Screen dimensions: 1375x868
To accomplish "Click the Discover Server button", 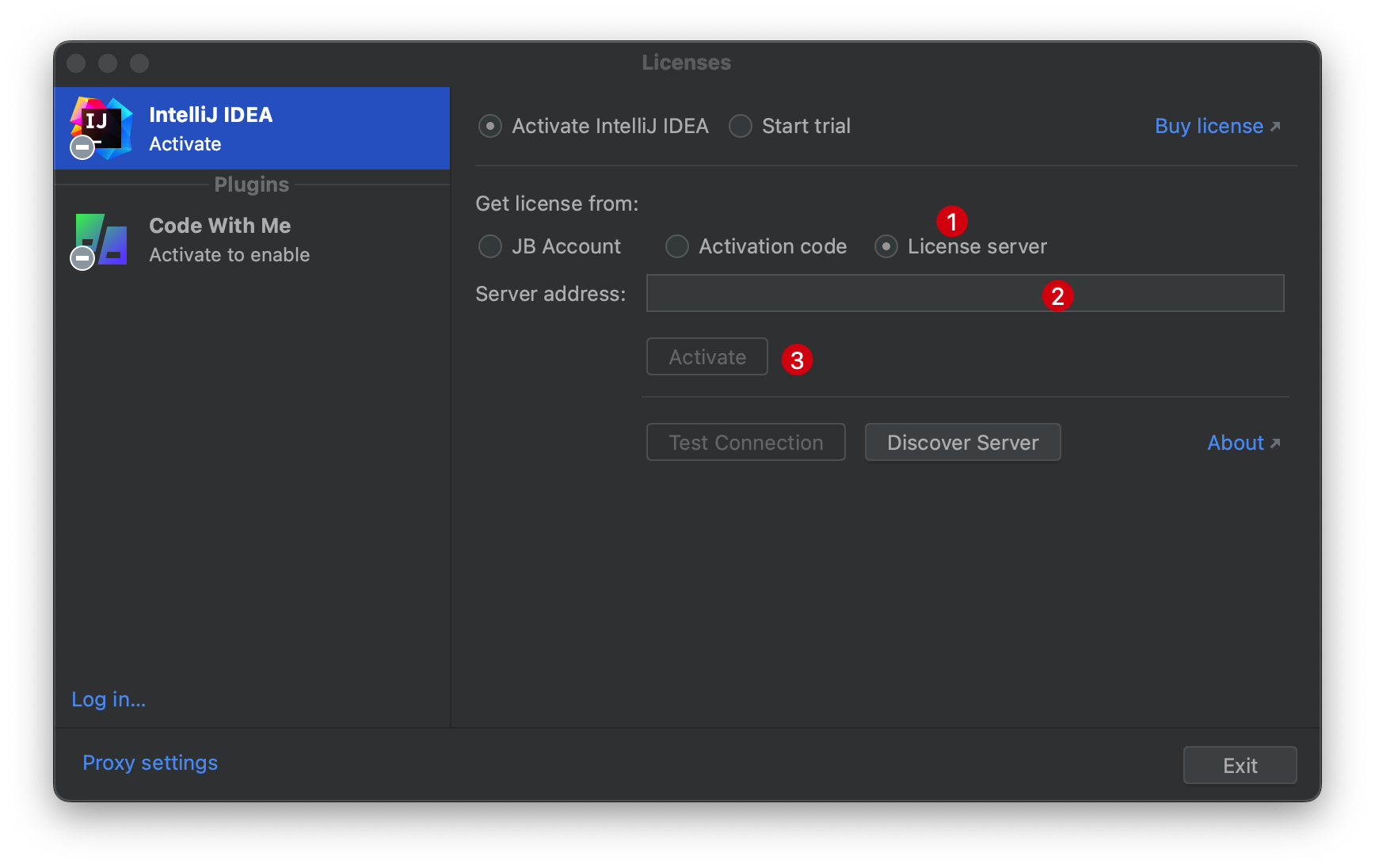I will coord(963,442).
